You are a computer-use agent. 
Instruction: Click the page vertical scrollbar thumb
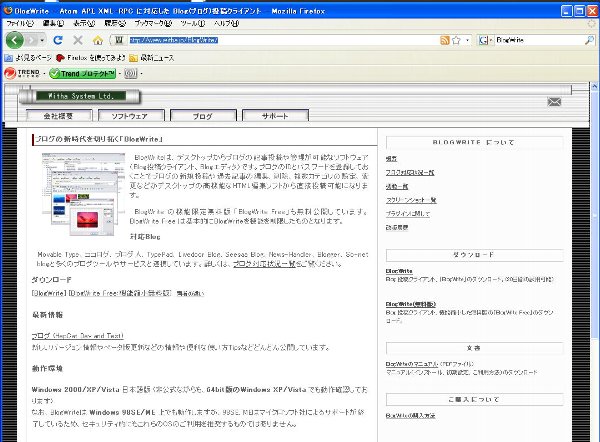(594, 214)
